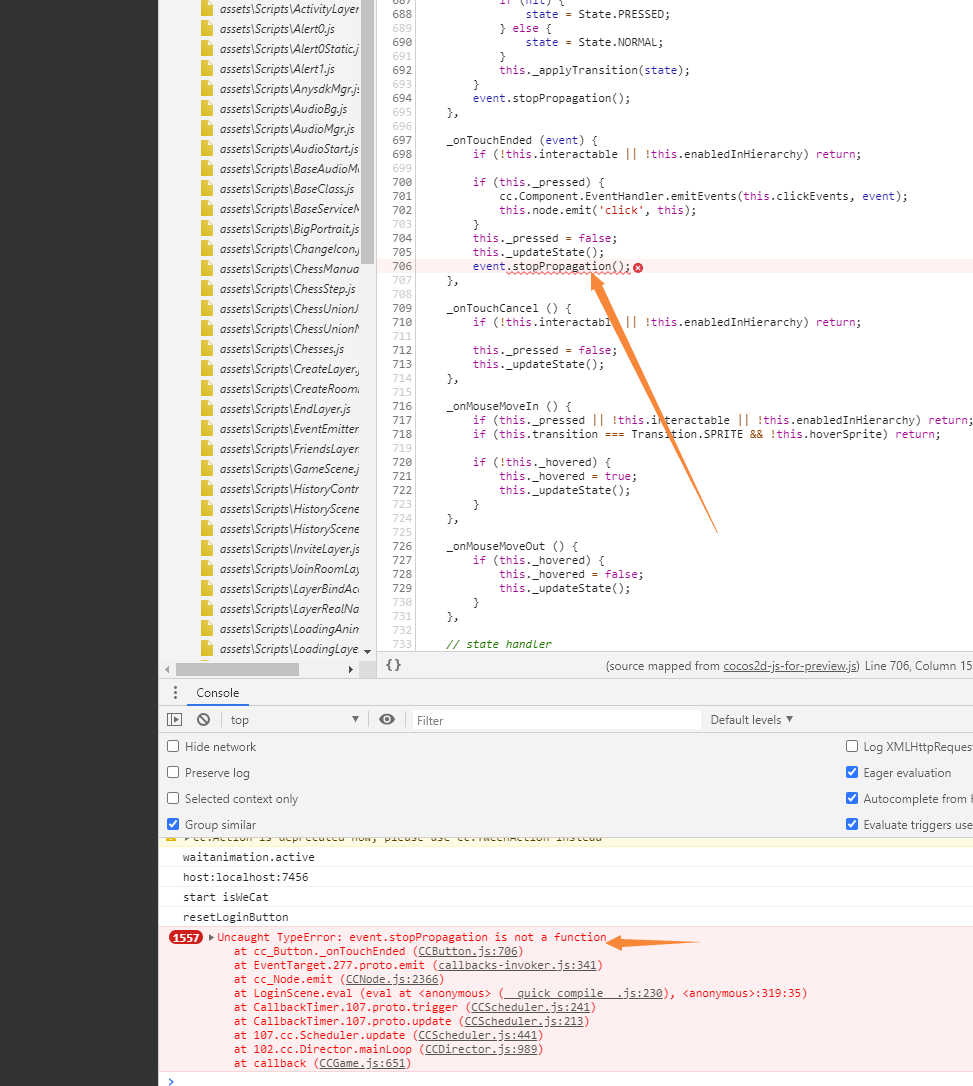Click line number 716 in gutter
Image resolution: width=973 pixels, height=1086 pixels.
tap(402, 406)
